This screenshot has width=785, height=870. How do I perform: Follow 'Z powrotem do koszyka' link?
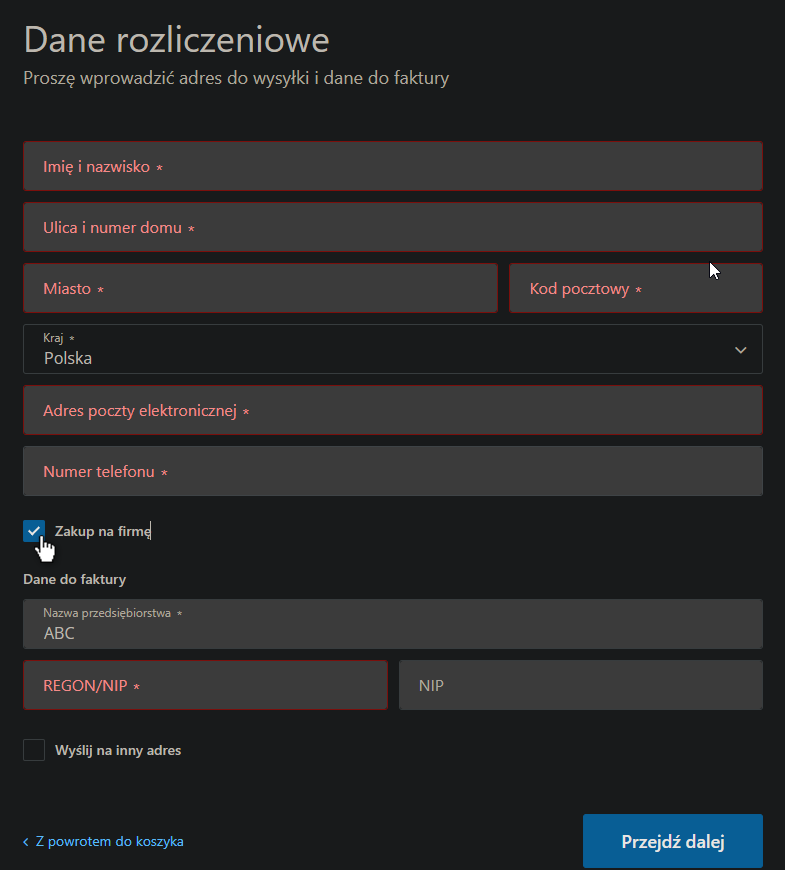click(x=109, y=842)
